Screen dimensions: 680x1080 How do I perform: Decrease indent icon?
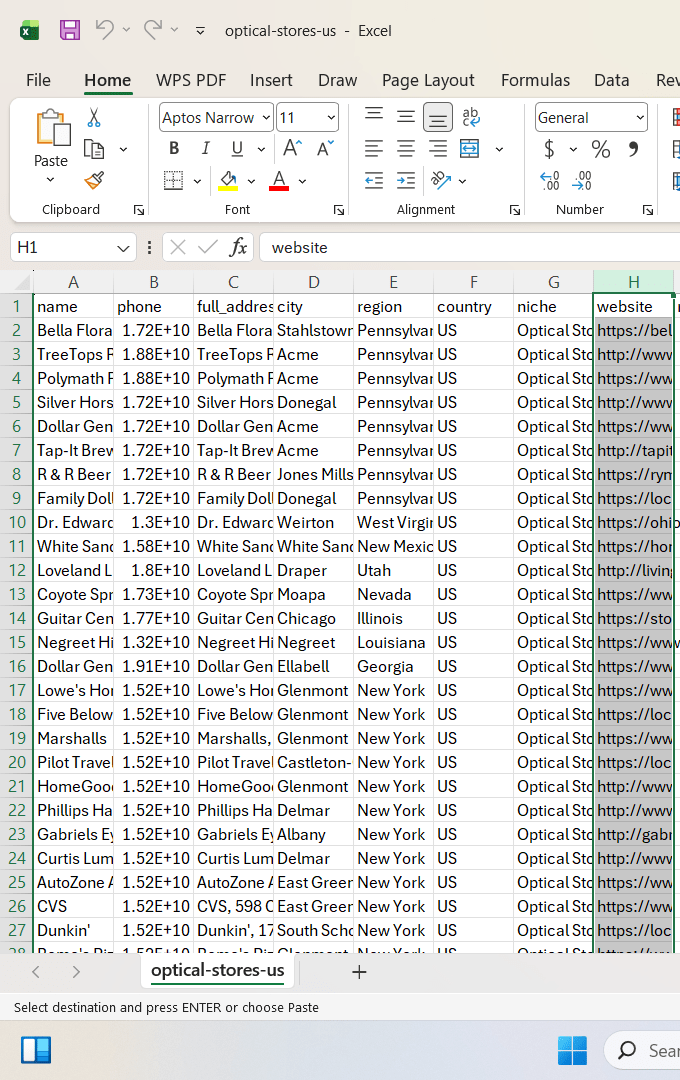point(373,180)
